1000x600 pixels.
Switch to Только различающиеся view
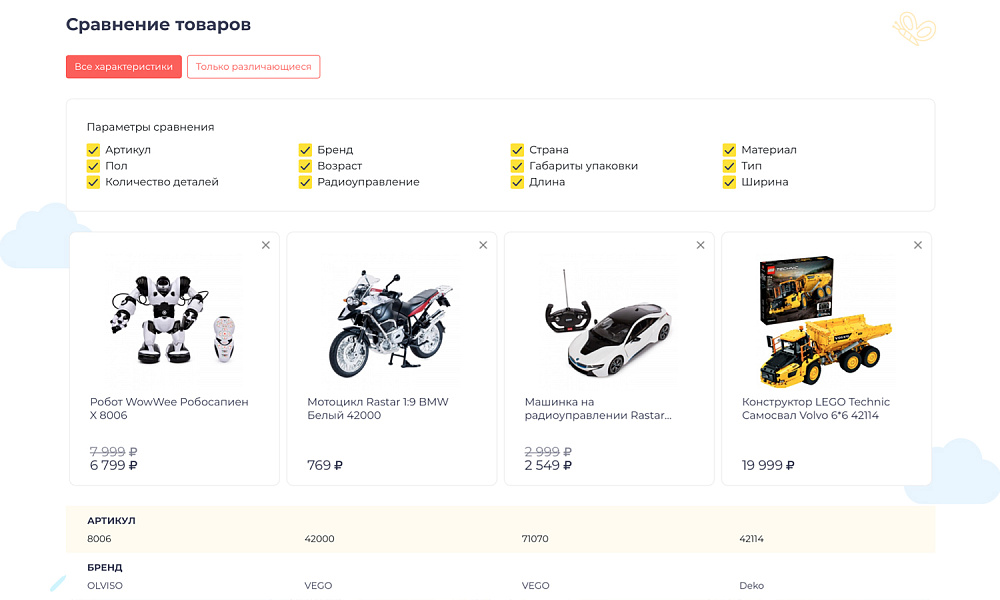tap(253, 66)
